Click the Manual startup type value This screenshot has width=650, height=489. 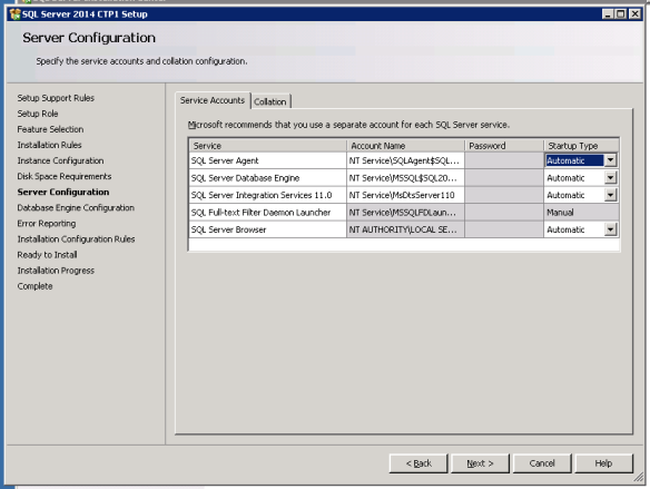pyautogui.click(x=560, y=212)
